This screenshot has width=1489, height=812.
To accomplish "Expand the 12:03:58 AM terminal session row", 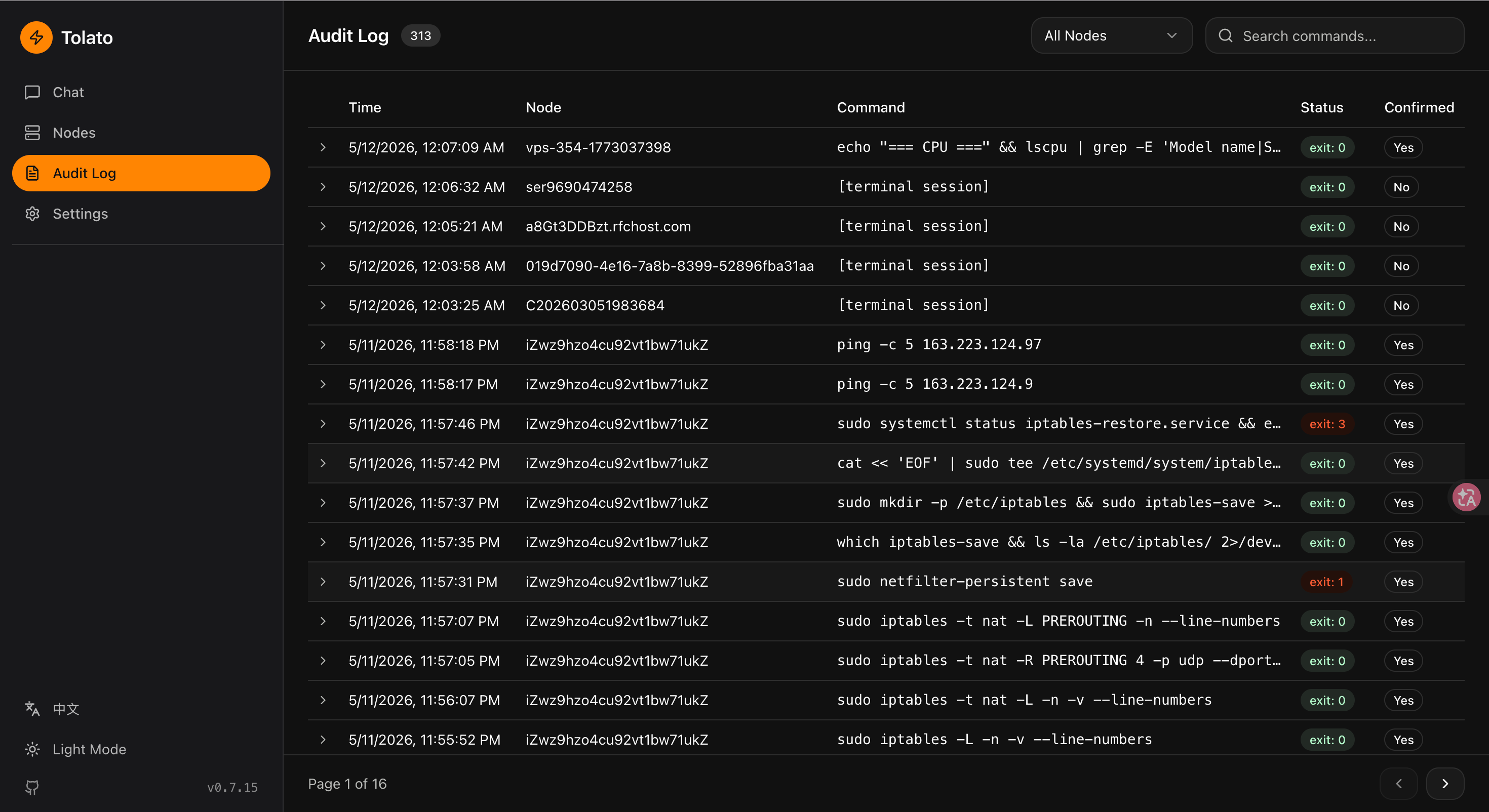I will (323, 266).
